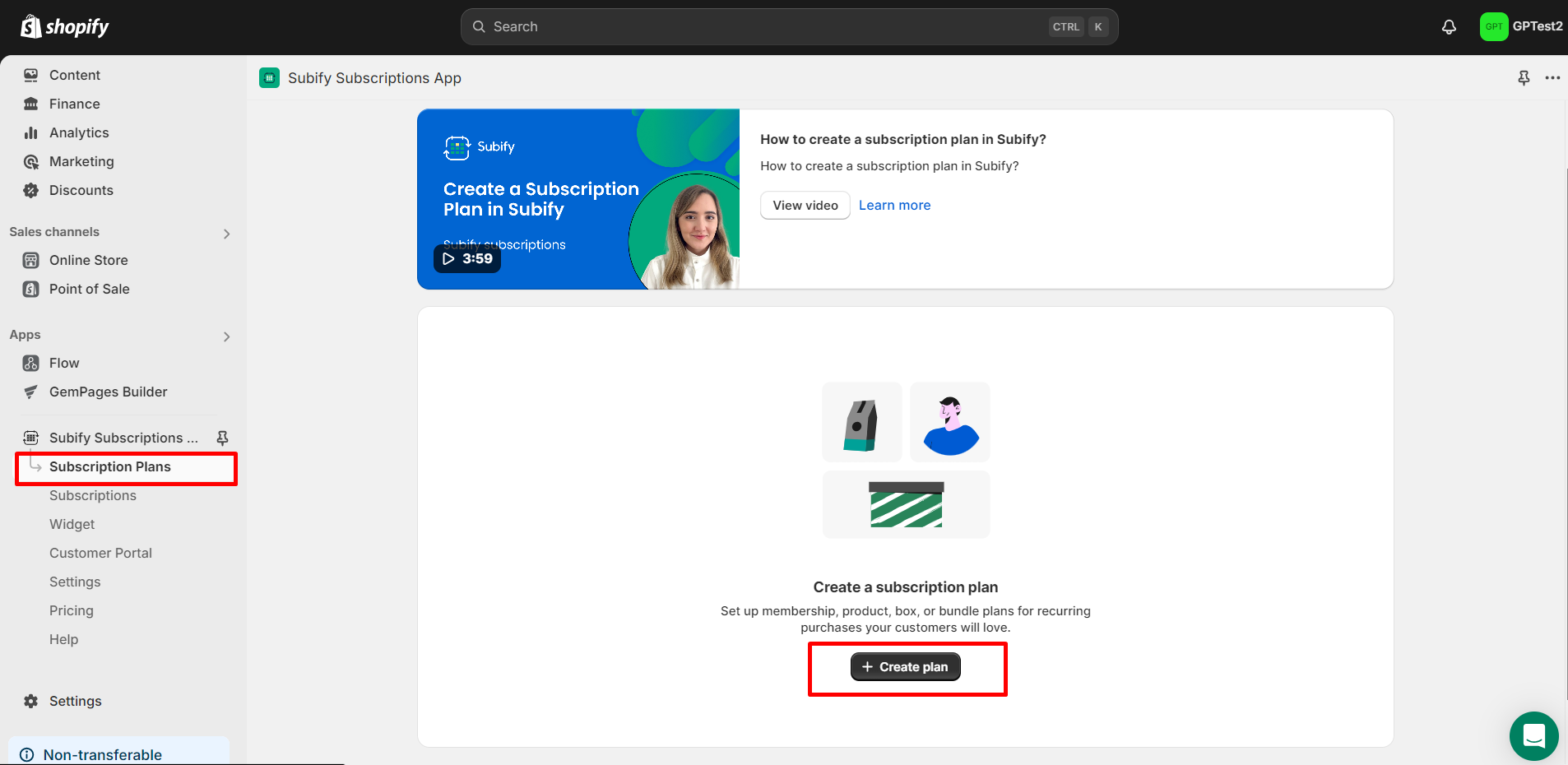Viewport: 1568px width, 765px height.
Task: Open the Marketing section
Action: click(x=81, y=161)
